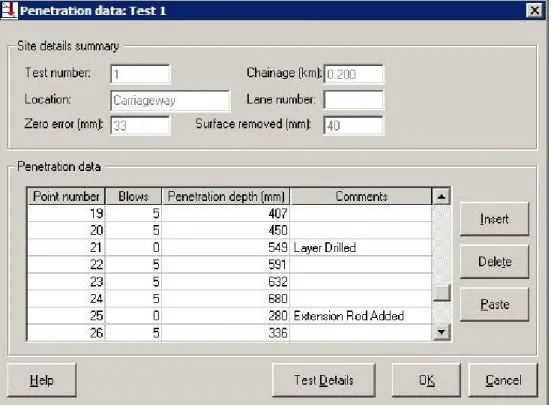Viewport: 551px width, 405px height.
Task: Select point number 23 cell
Action: click(x=66, y=281)
